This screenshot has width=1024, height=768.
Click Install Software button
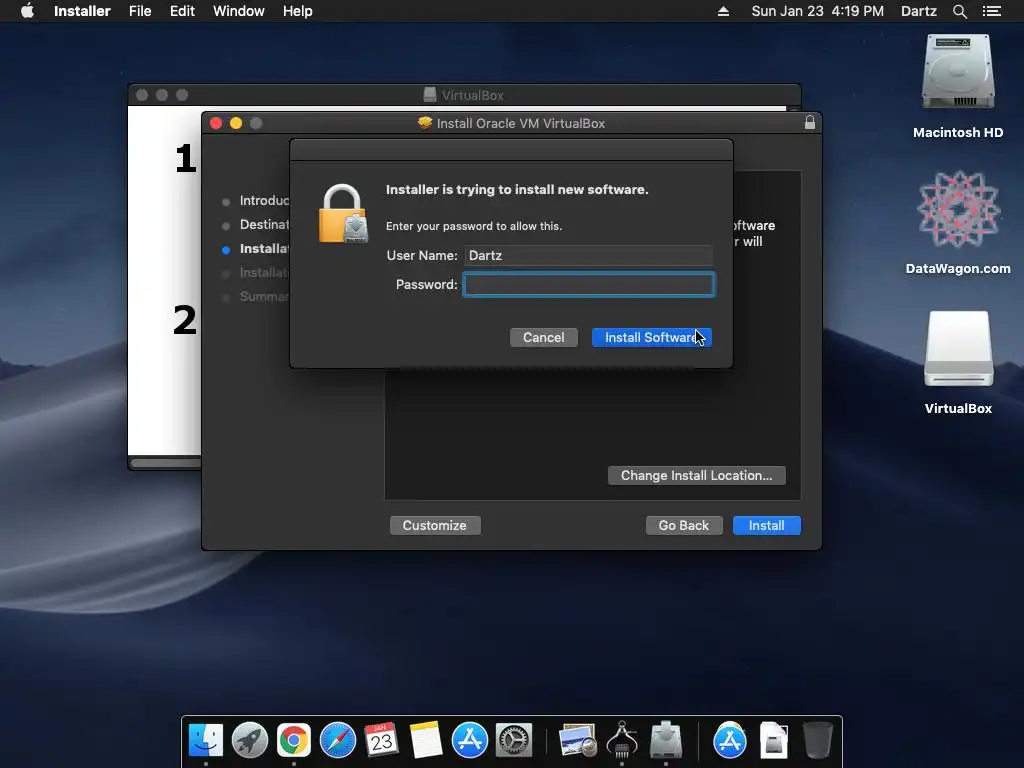click(x=652, y=338)
